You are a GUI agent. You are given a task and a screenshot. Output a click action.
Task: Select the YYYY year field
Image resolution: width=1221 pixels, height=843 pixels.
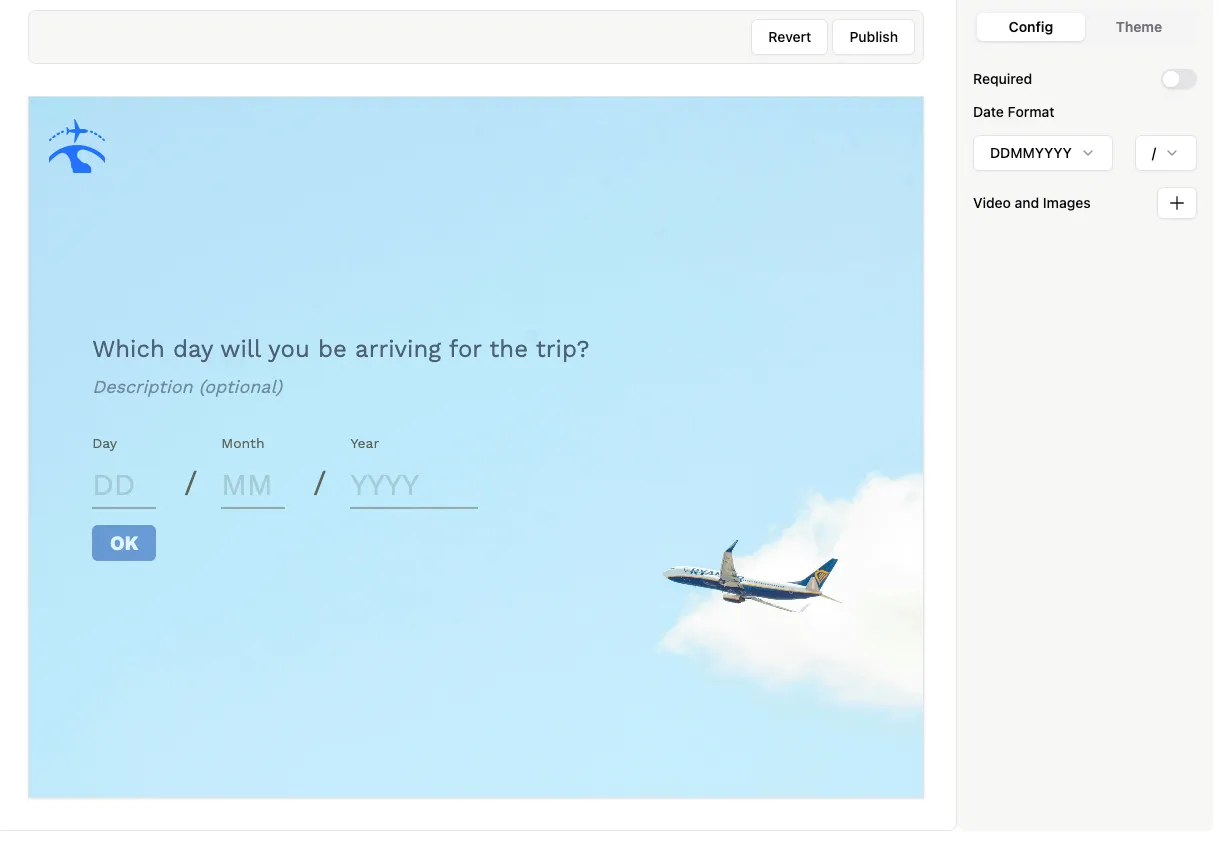click(412, 486)
